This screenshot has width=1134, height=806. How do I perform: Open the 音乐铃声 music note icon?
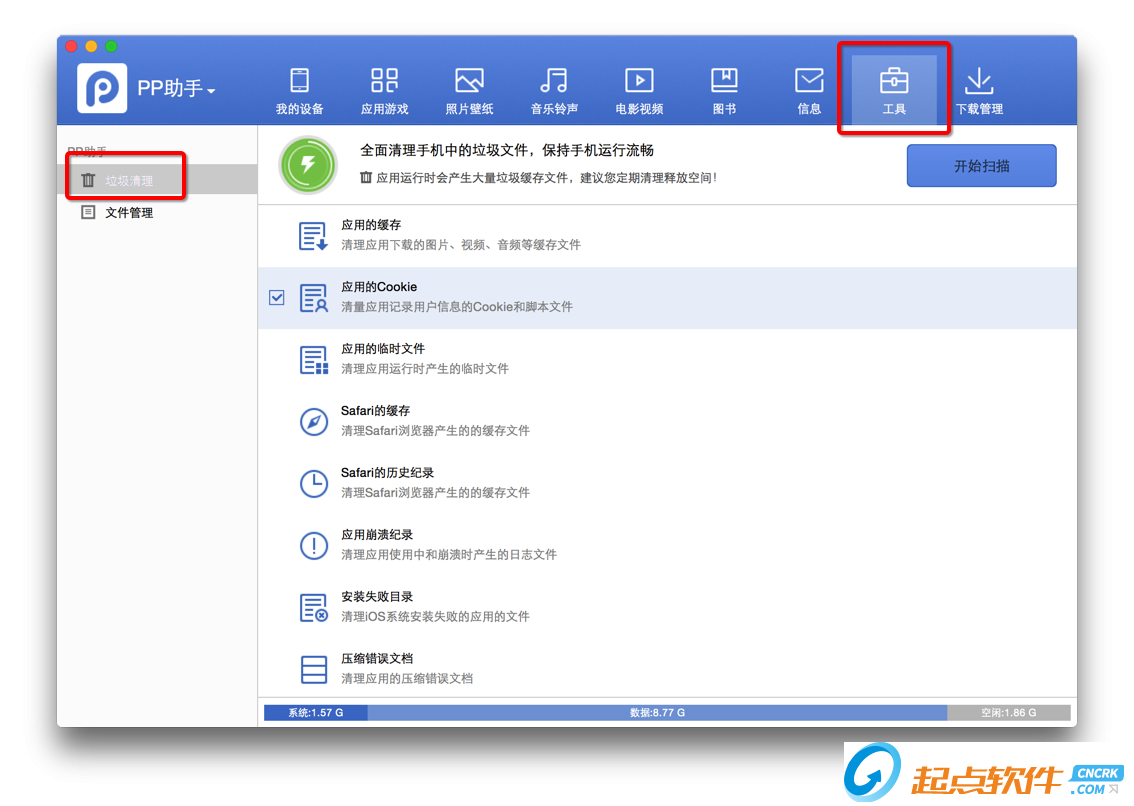pos(554,80)
